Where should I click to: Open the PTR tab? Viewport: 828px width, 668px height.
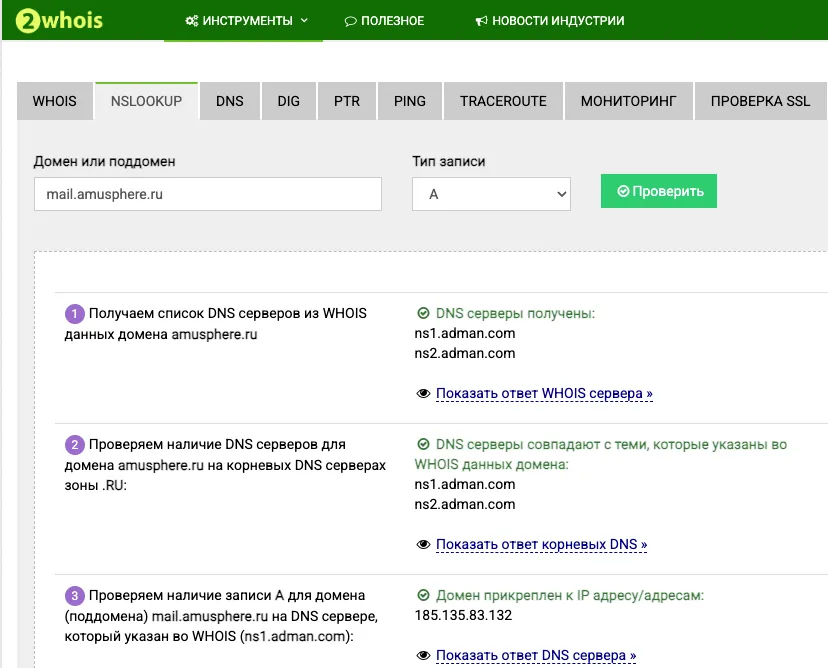pyautogui.click(x=347, y=101)
